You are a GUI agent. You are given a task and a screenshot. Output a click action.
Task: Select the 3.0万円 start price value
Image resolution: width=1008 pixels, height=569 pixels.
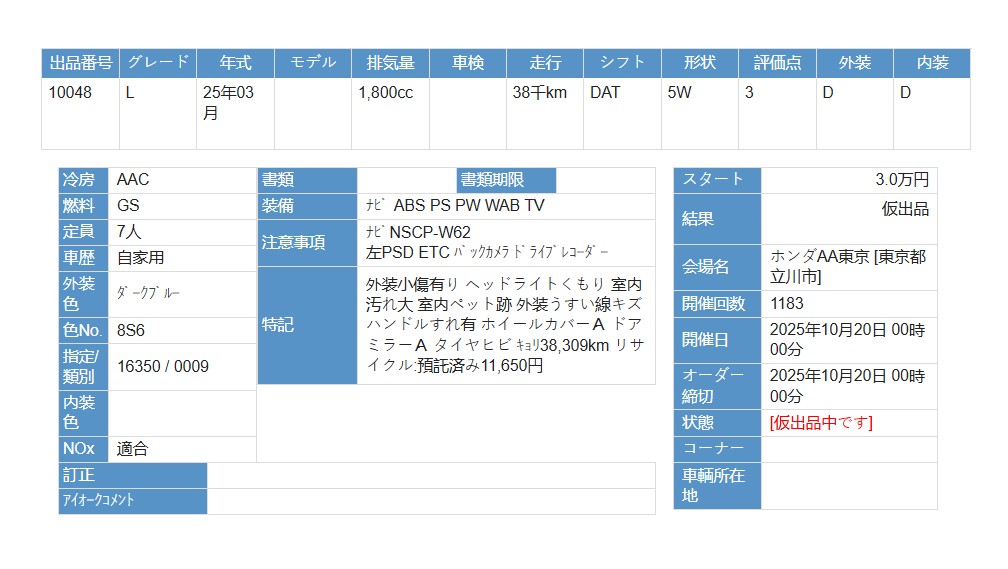[x=901, y=180]
